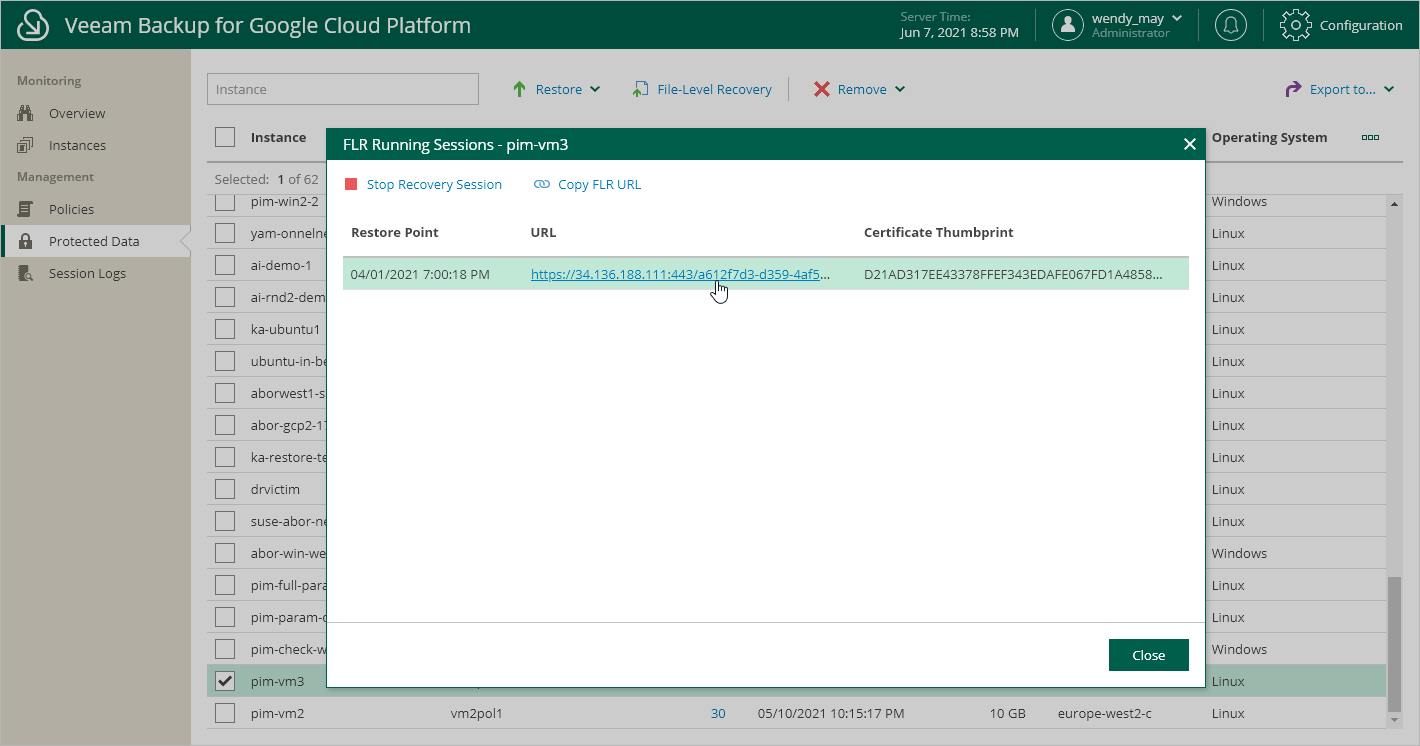Click the user avatar icon

[1068, 25]
